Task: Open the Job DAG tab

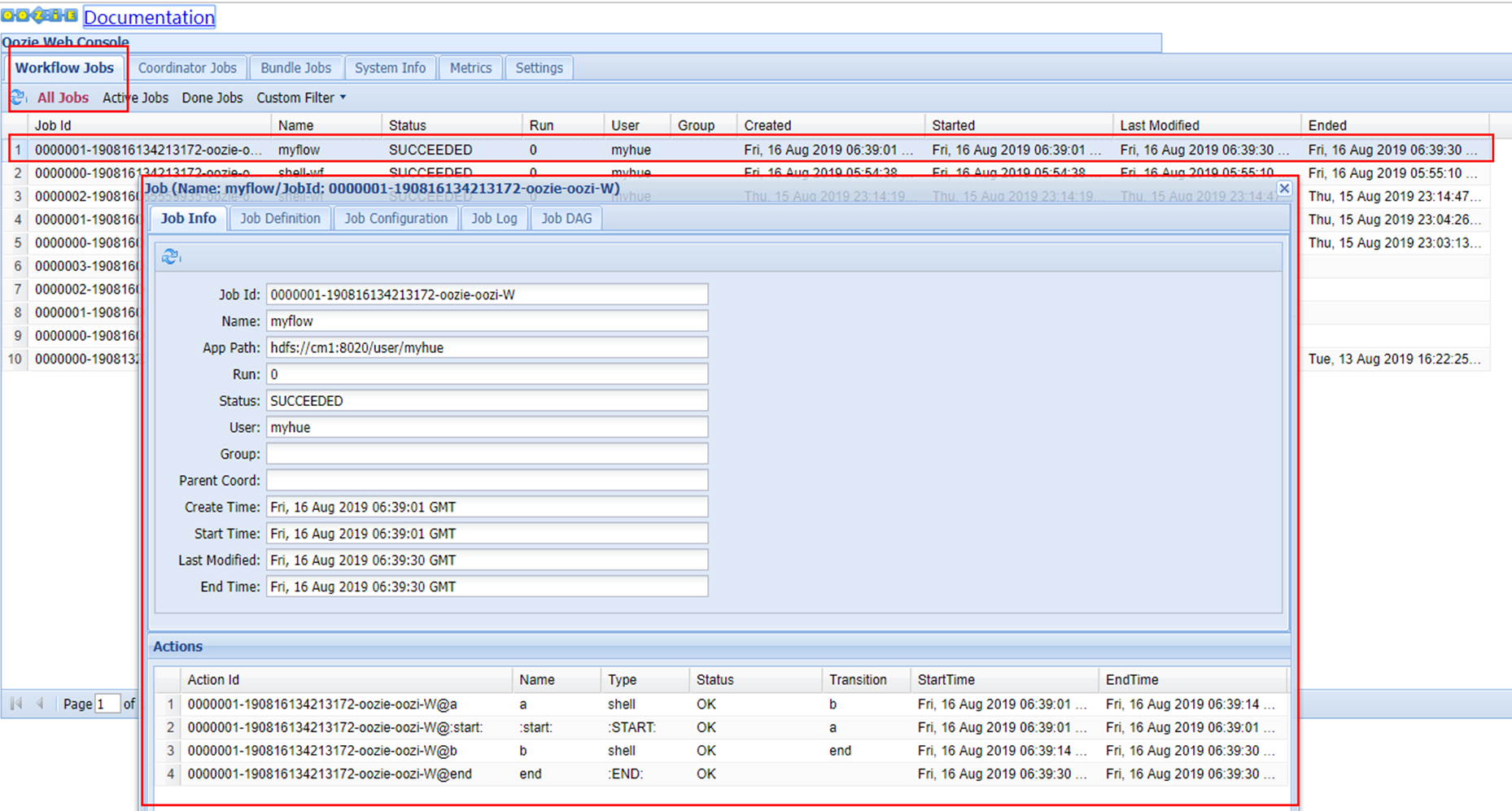Action: [566, 219]
